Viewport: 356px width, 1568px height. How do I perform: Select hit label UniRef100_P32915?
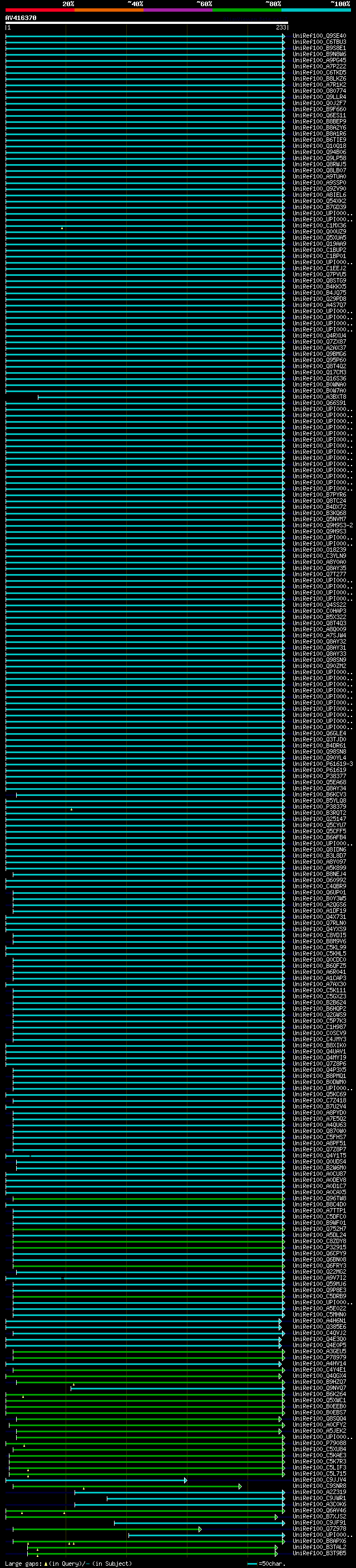tap(319, 1247)
